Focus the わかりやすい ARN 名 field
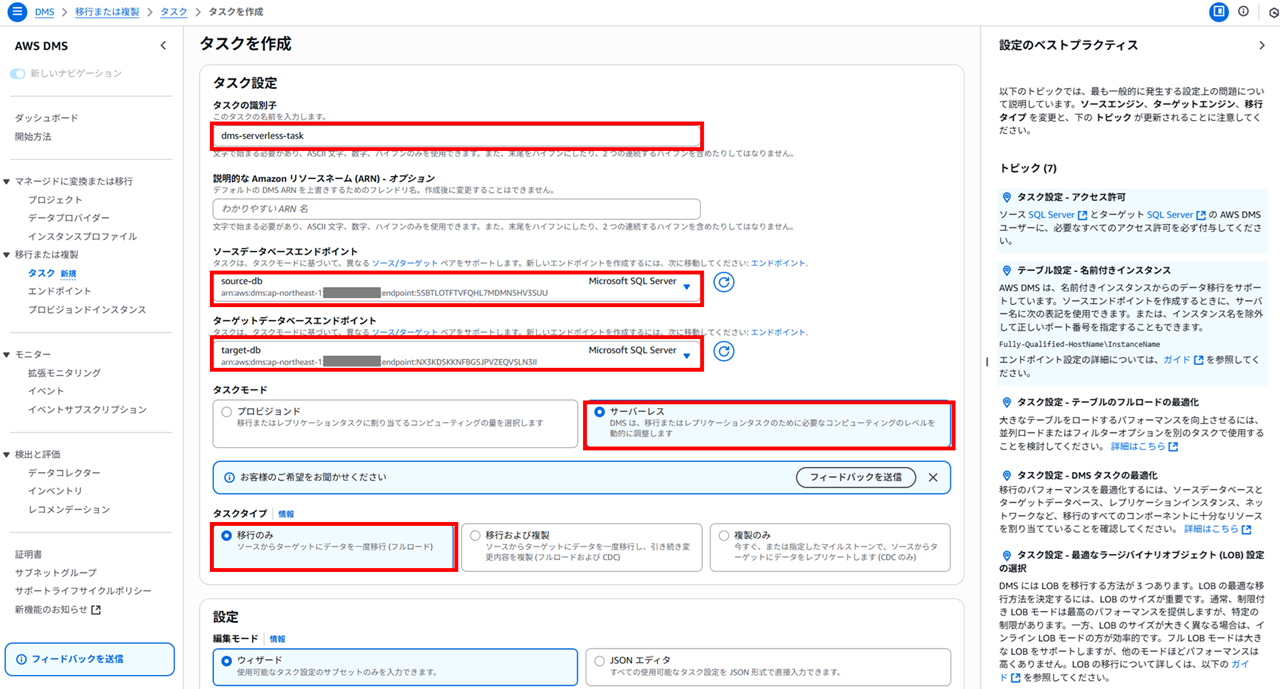Screen dimensions: 1280x689 pos(456,208)
